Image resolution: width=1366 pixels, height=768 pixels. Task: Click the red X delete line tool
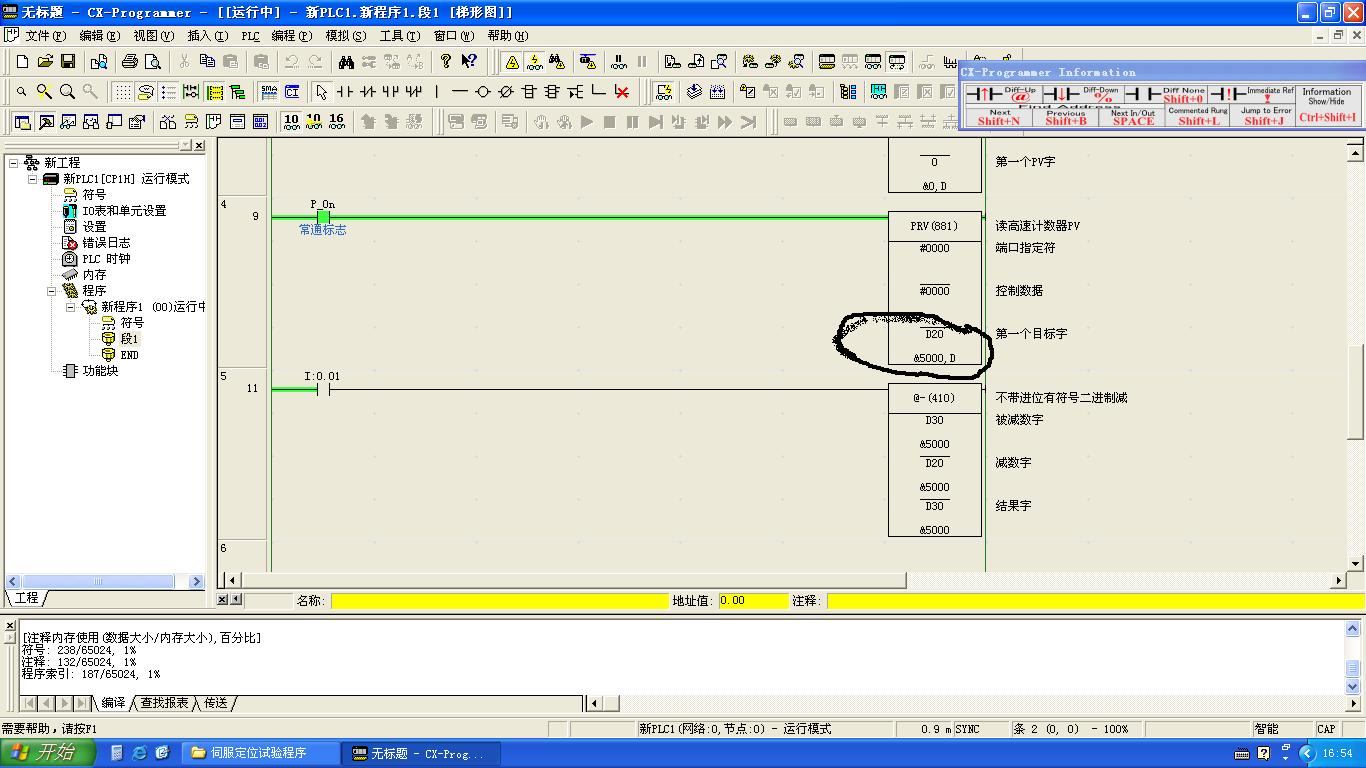pos(622,92)
